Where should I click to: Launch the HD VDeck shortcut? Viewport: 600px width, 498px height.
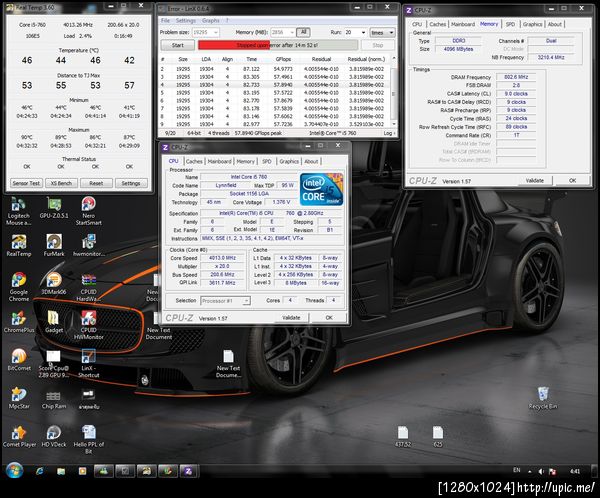(54, 437)
